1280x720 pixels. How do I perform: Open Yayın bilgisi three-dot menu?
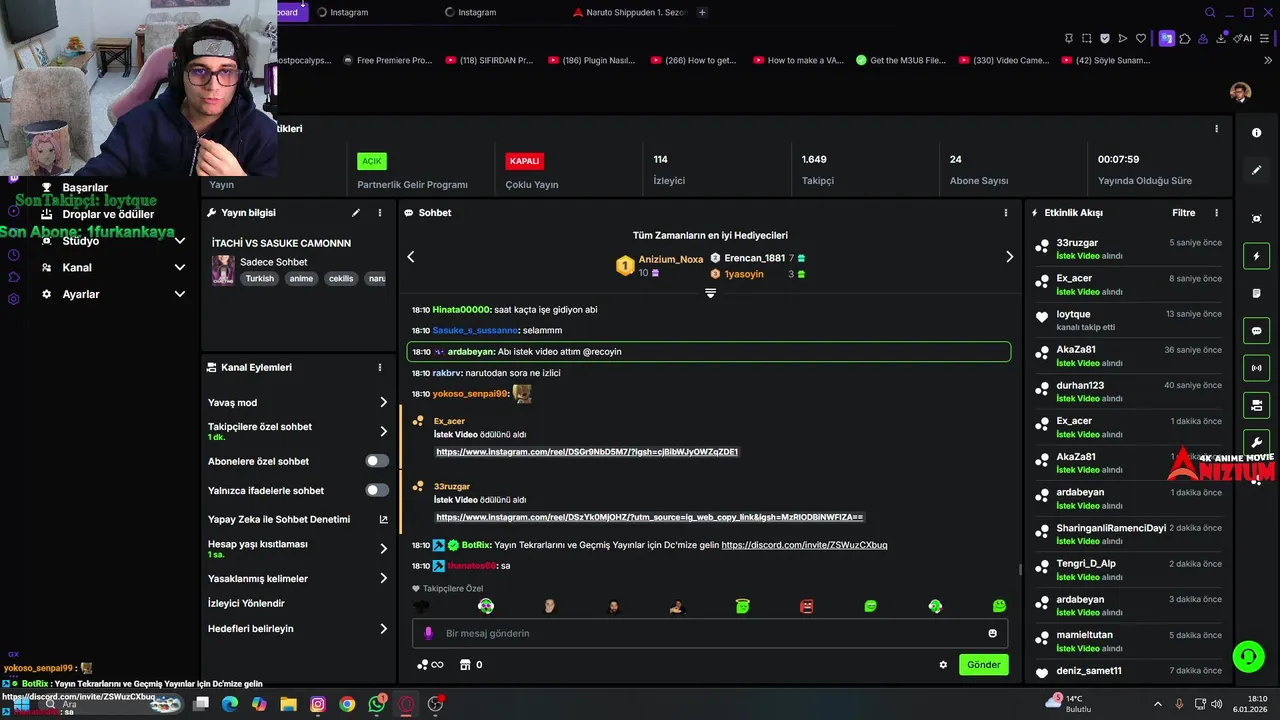tap(380, 213)
